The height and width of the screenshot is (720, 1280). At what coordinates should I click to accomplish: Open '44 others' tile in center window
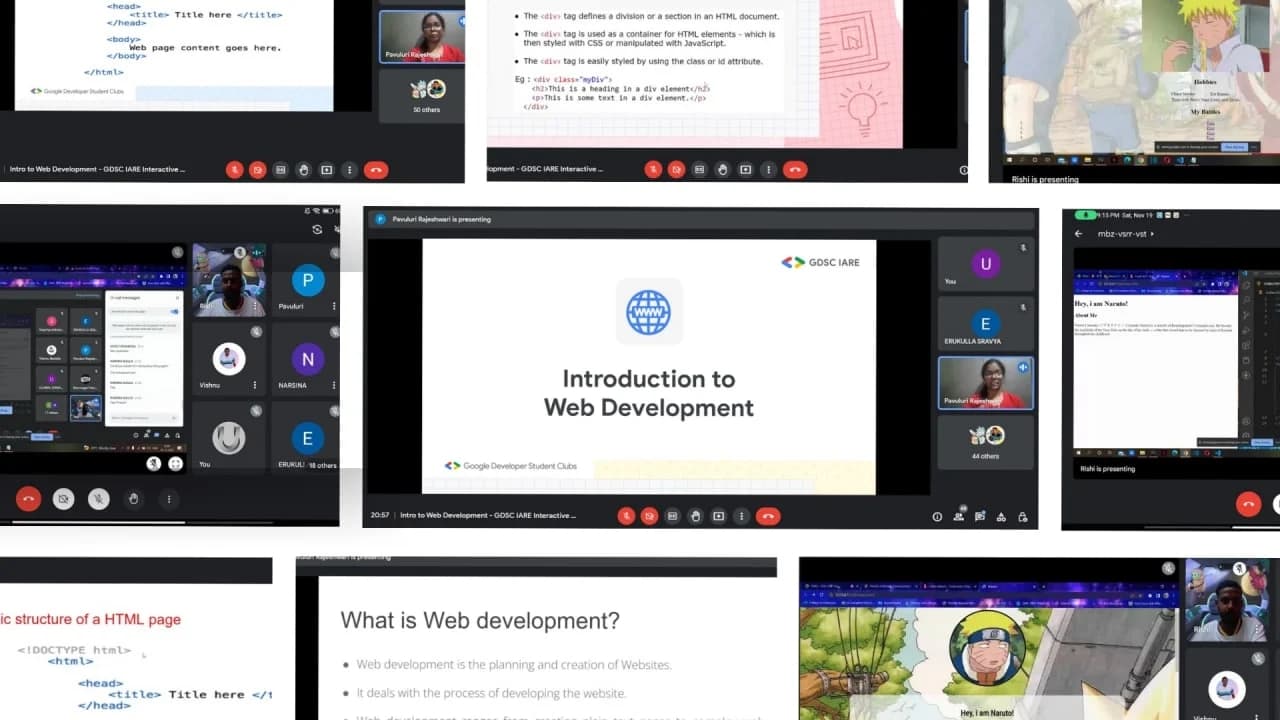point(986,442)
